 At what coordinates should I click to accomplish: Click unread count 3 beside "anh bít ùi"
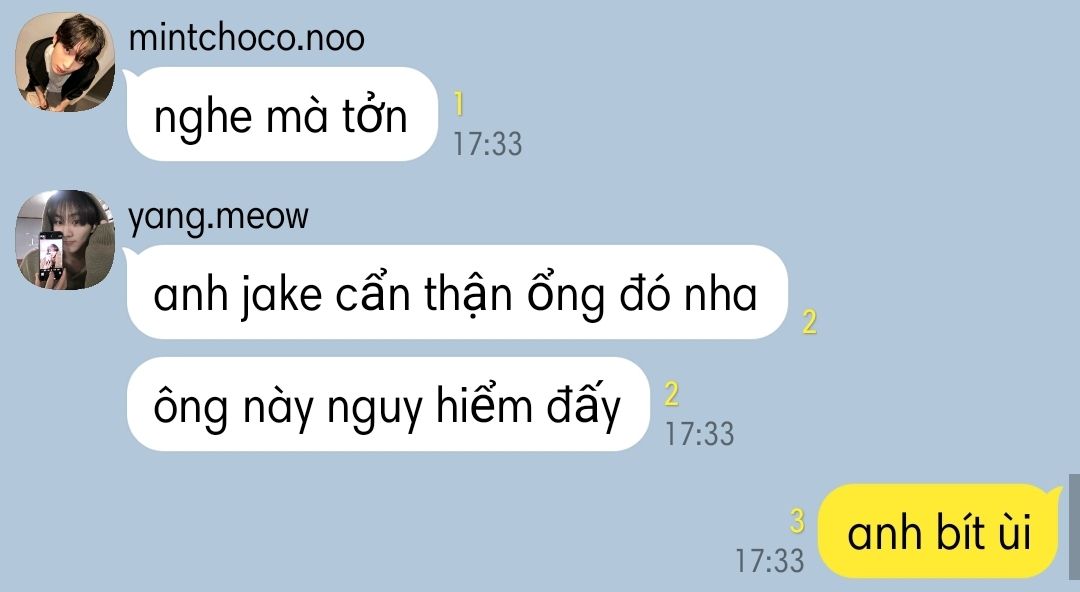797,521
